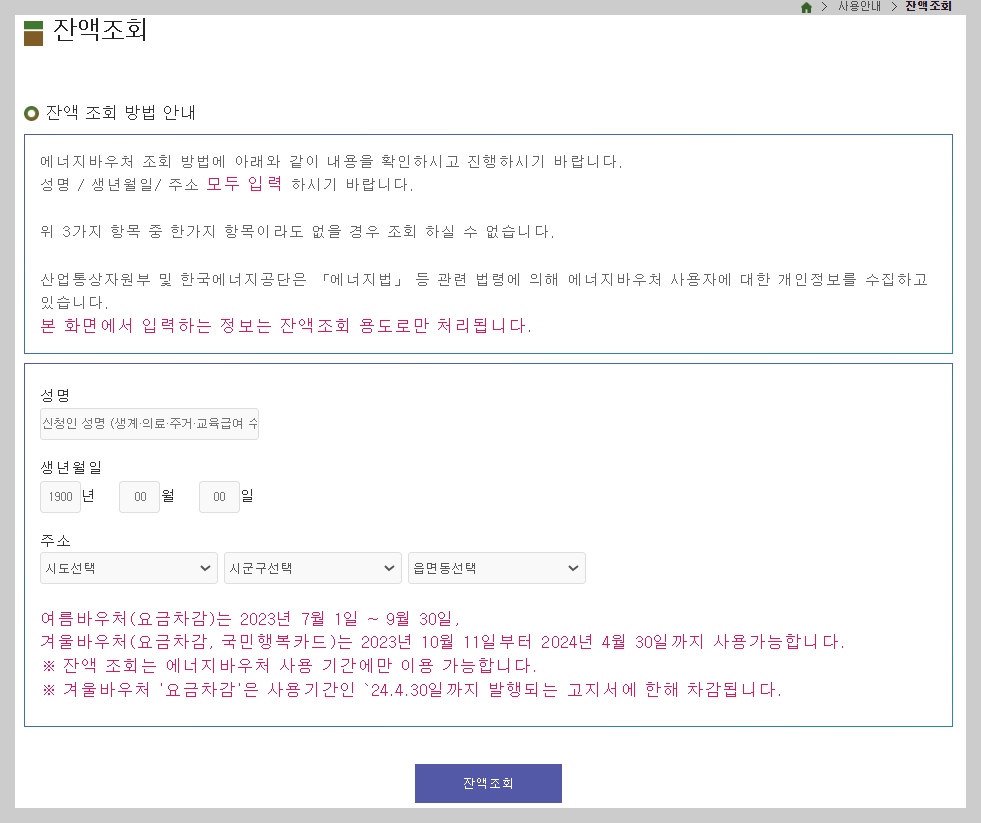Click the blue-bordered guidance notice box
Viewport: 981px width, 823px height.
point(488,243)
